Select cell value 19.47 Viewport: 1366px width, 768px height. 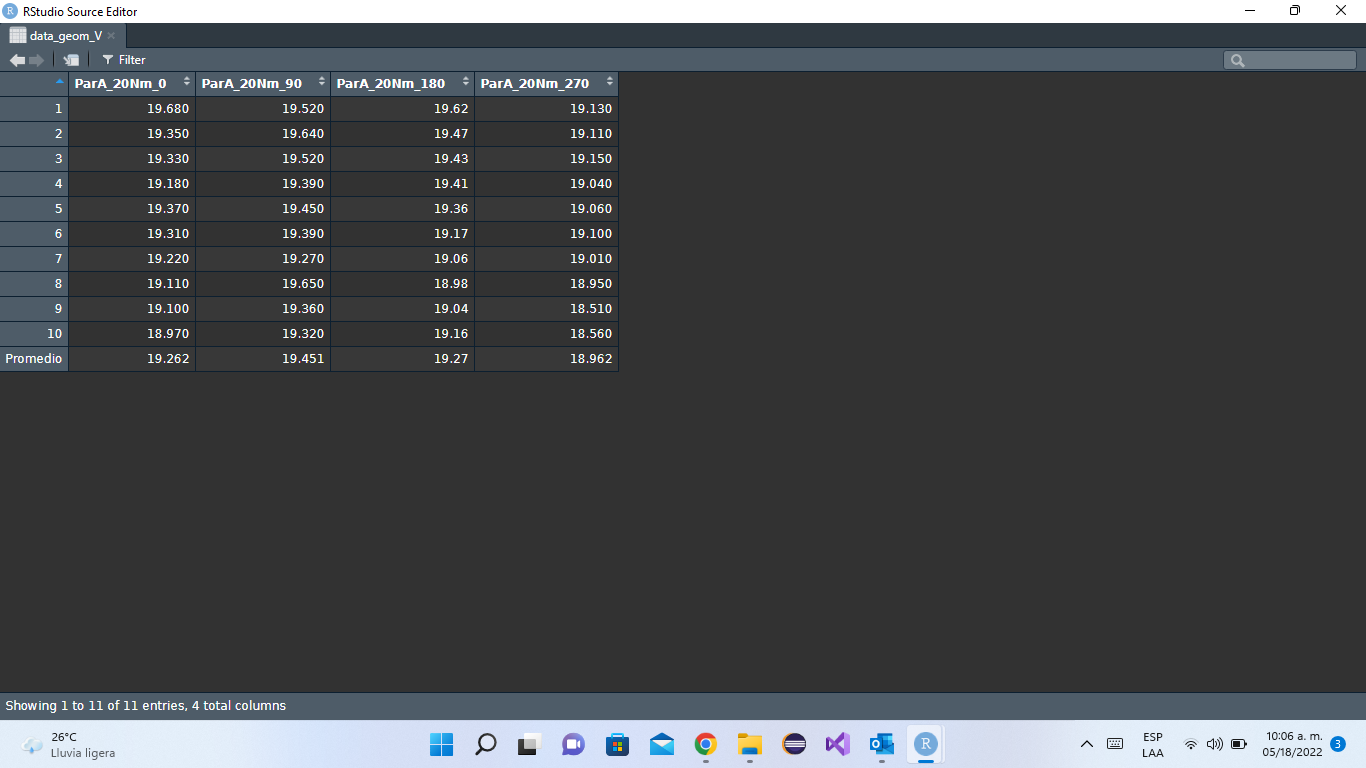[x=451, y=134]
